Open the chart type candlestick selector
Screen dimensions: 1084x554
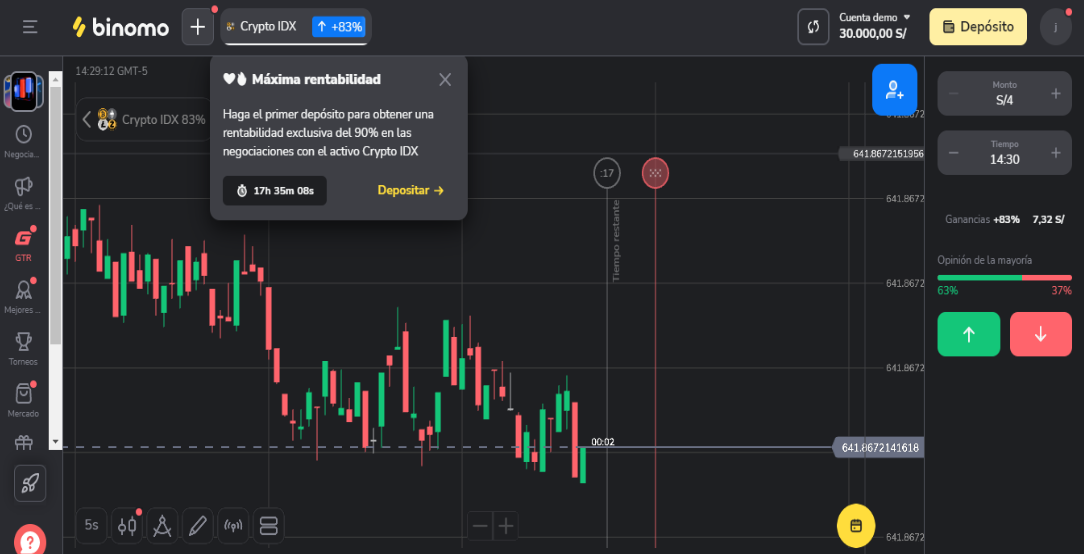pyautogui.click(x=127, y=525)
